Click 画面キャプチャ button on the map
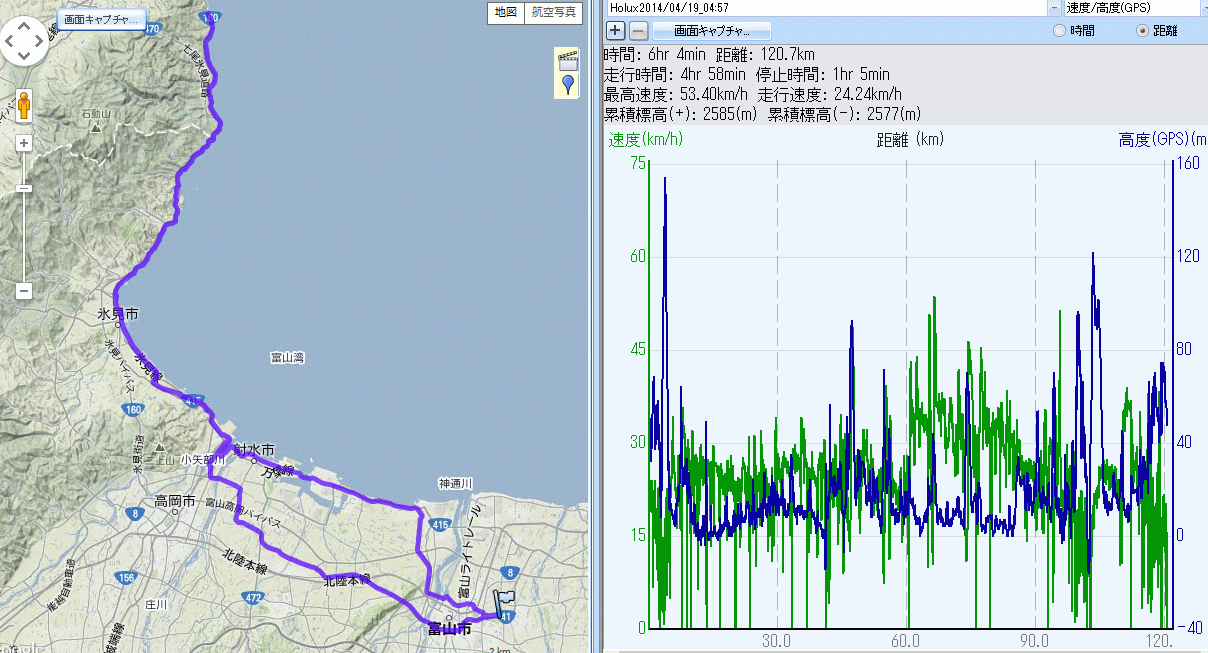Screen dimensions: 1208x653 (x=101, y=19)
